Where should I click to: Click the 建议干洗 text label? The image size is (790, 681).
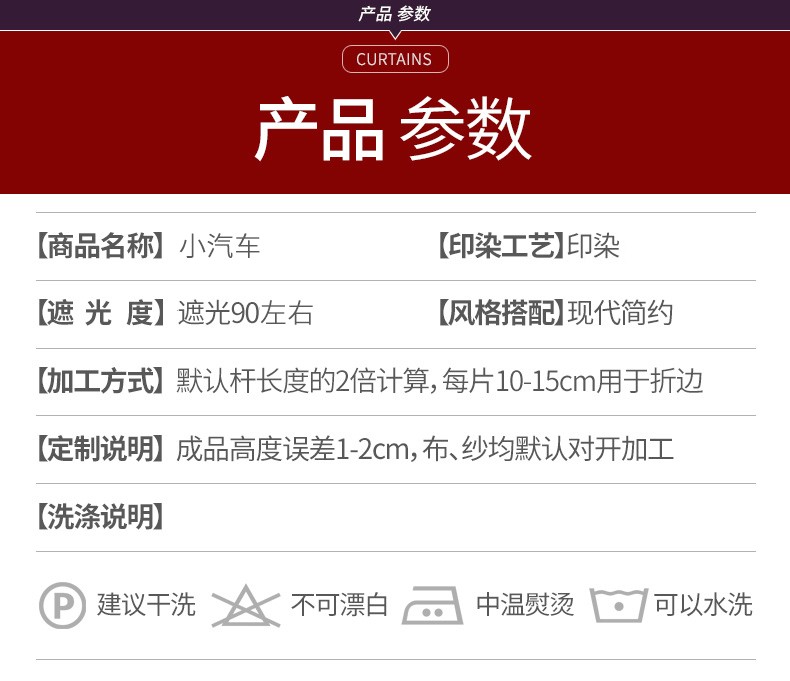[146, 605]
